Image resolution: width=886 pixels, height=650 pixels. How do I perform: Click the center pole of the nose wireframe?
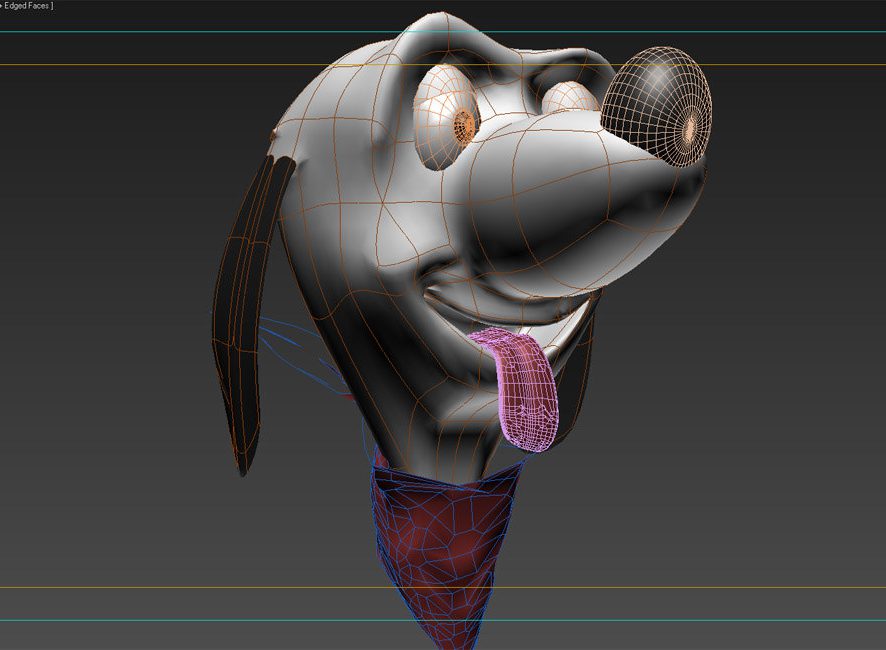coord(690,127)
